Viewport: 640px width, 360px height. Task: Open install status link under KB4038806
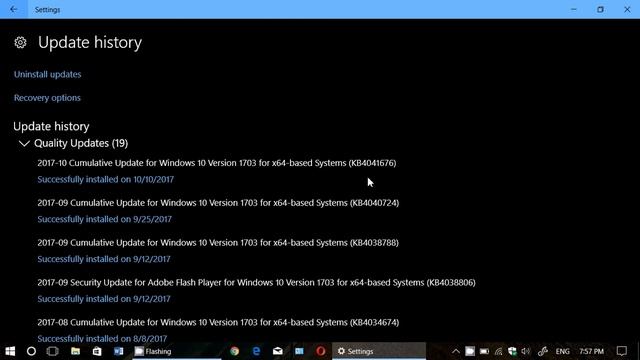click(104, 299)
